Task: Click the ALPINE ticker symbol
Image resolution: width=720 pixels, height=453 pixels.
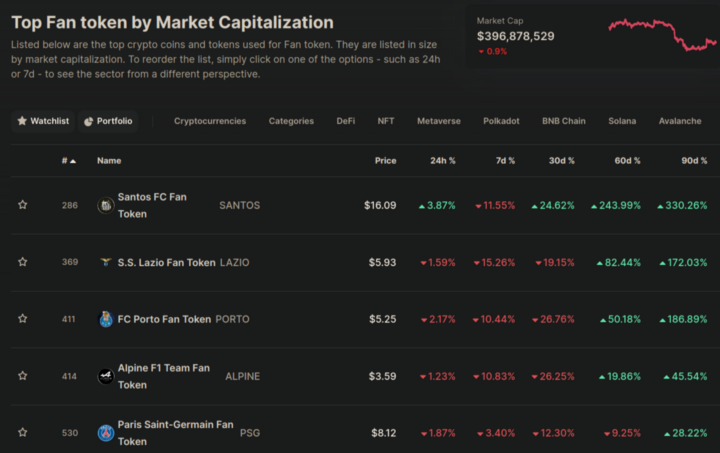Action: [242, 376]
